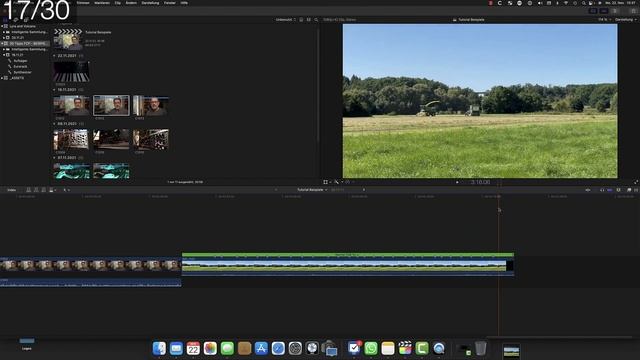
Task: Click the Final Cut Pro Dock icon
Action: tap(405, 348)
